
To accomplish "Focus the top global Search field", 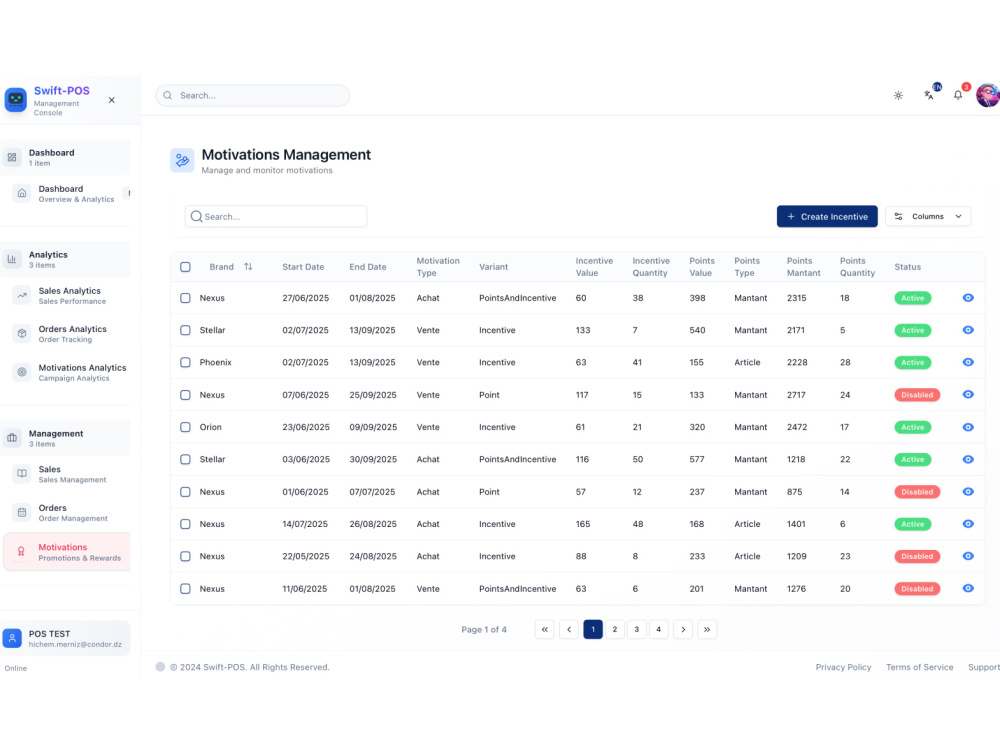I will (253, 96).
